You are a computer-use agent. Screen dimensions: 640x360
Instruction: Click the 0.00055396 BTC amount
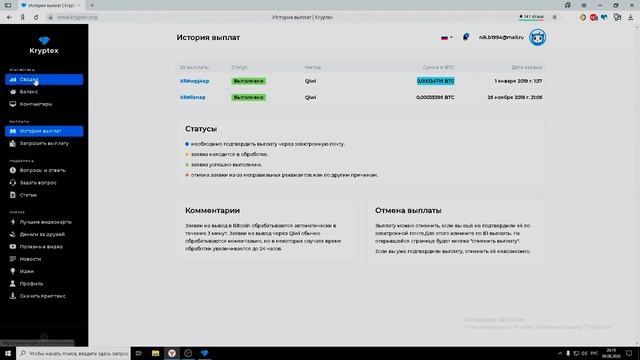tap(435, 98)
